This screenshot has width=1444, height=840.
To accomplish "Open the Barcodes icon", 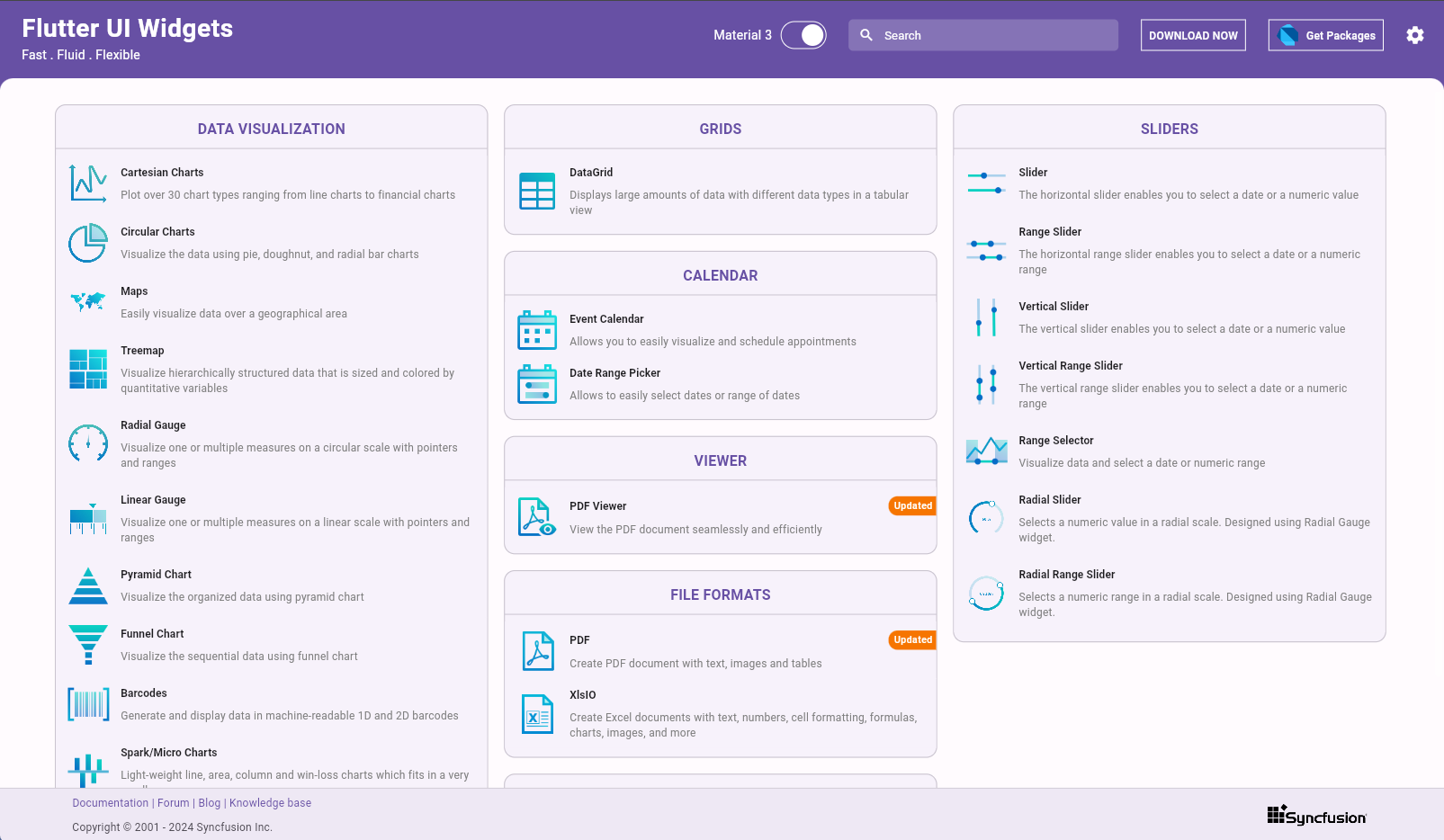I will (x=88, y=704).
